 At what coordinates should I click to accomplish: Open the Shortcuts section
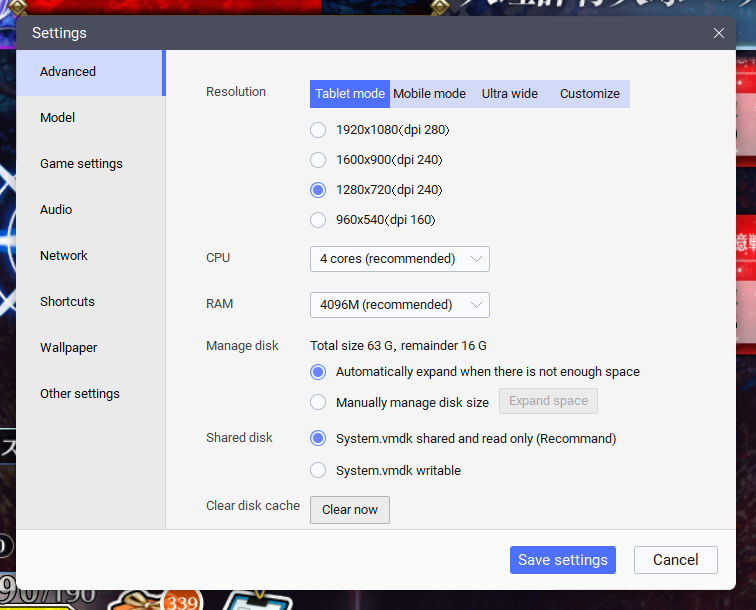point(91,302)
